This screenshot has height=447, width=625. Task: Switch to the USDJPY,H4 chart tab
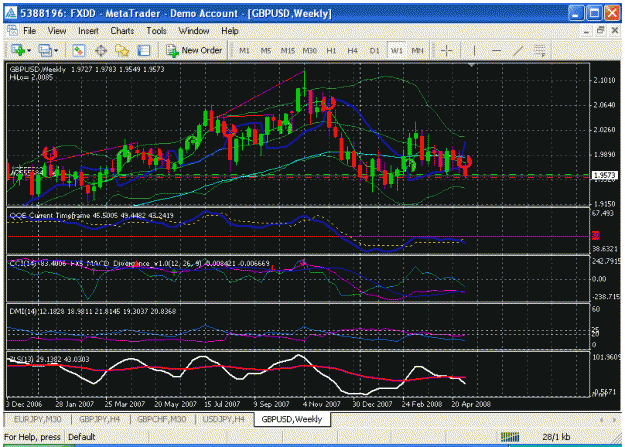(223, 419)
